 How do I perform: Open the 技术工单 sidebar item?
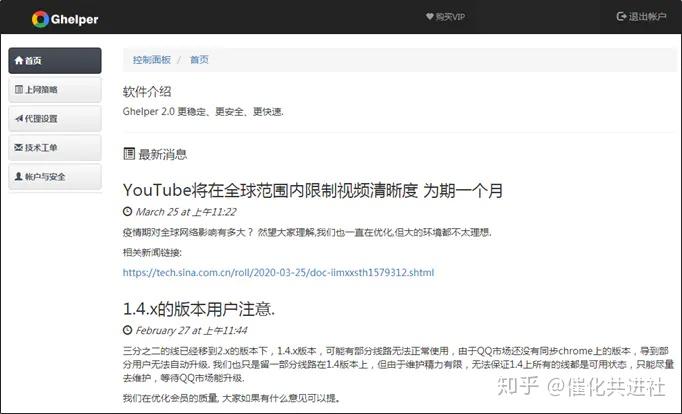pyautogui.click(x=55, y=147)
